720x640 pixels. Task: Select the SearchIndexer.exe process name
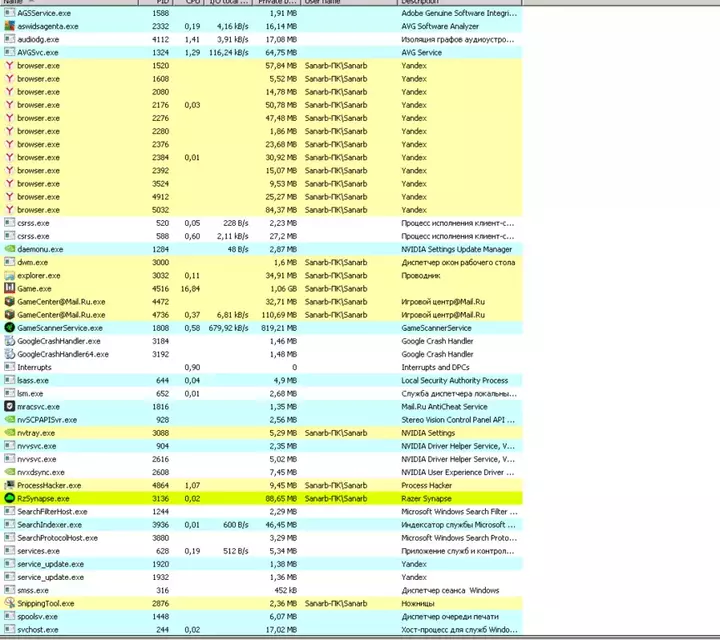pos(50,525)
